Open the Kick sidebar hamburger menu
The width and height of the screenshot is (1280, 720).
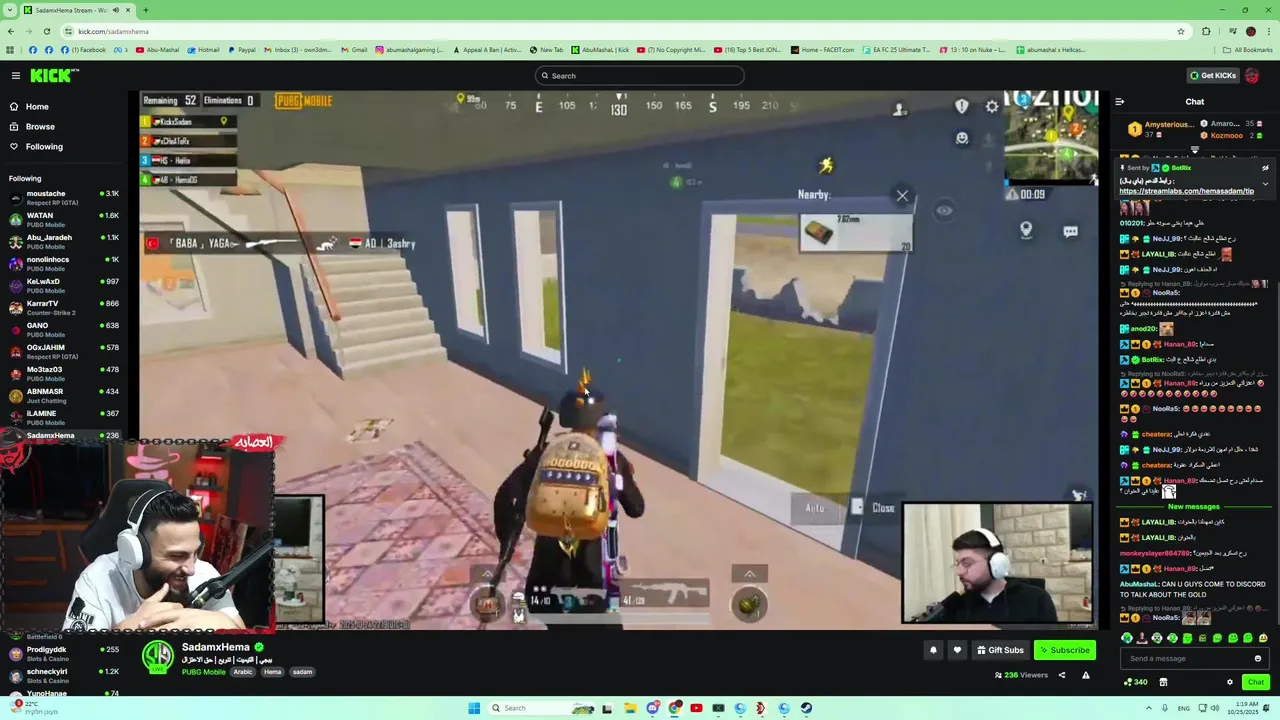15,76
